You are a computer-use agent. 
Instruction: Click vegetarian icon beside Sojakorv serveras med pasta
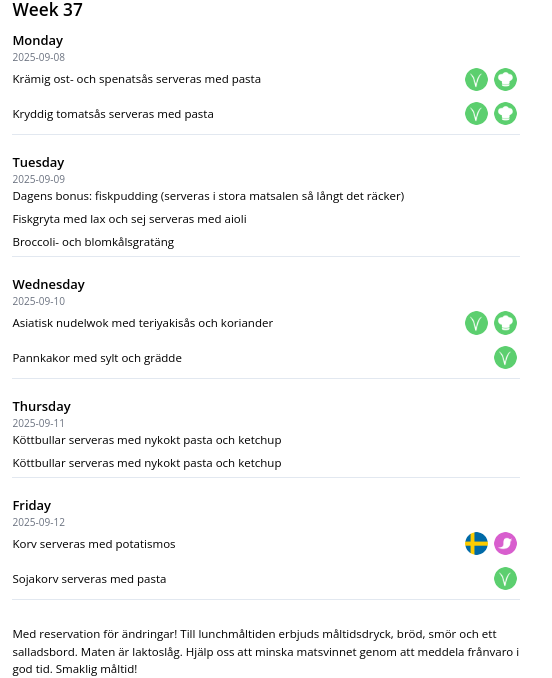pos(505,579)
